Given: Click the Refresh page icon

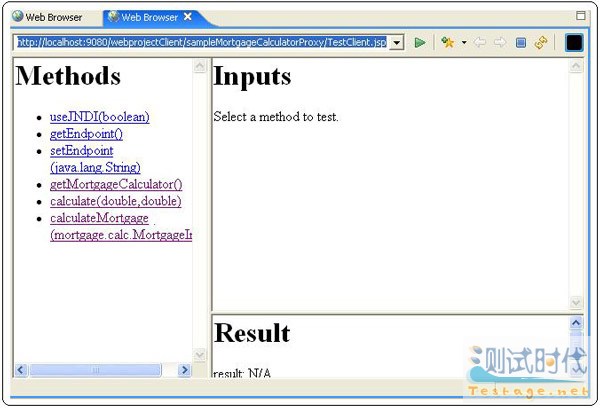Looking at the screenshot, I should 541,43.
